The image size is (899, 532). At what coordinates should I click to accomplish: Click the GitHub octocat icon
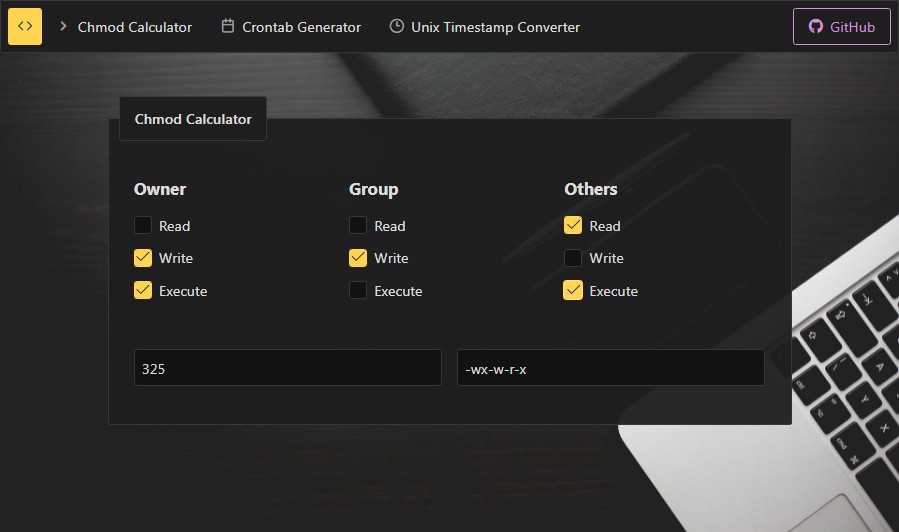point(816,27)
